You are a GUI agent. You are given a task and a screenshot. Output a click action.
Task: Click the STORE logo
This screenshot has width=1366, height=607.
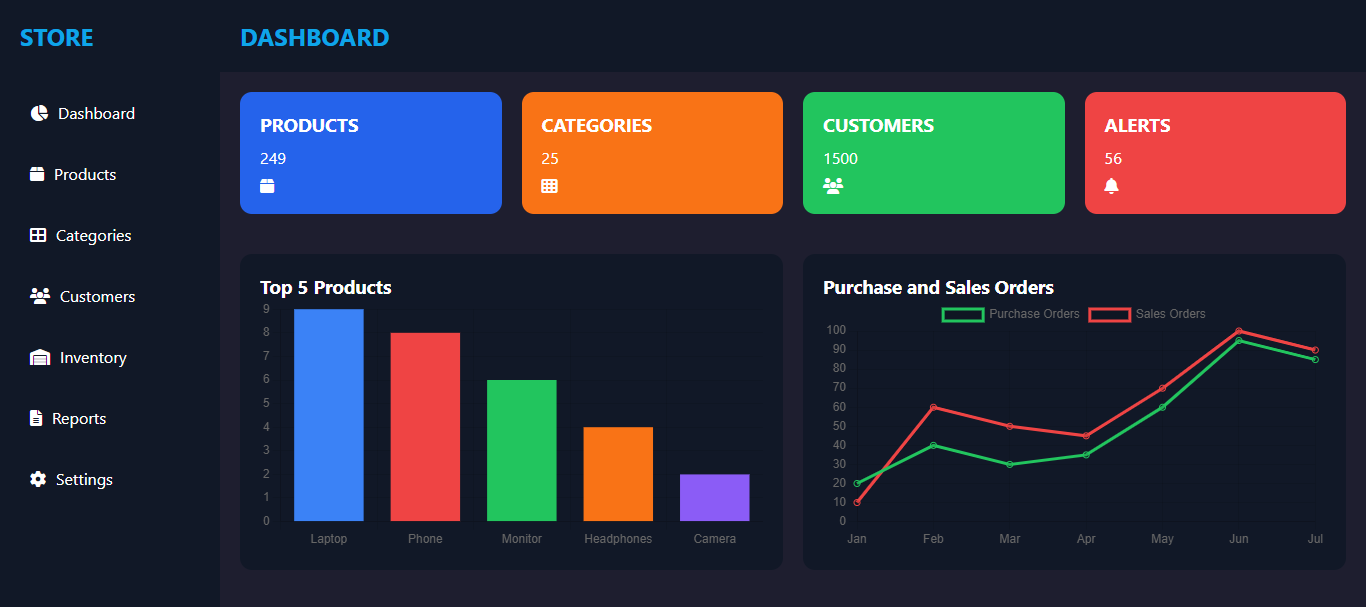coord(56,37)
